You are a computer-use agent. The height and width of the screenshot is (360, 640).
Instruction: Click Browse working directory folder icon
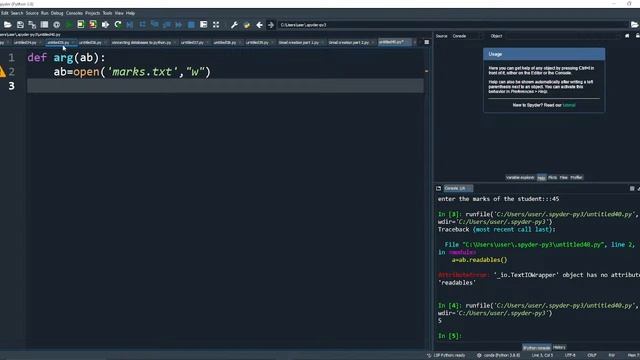coord(634,25)
